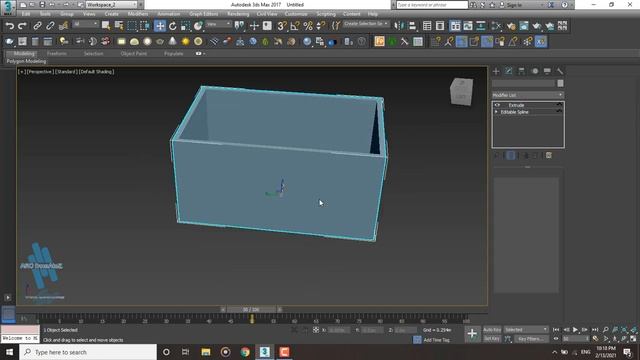Click the Perspective viewport label
Screen dimensions: 640x360
tap(40, 71)
